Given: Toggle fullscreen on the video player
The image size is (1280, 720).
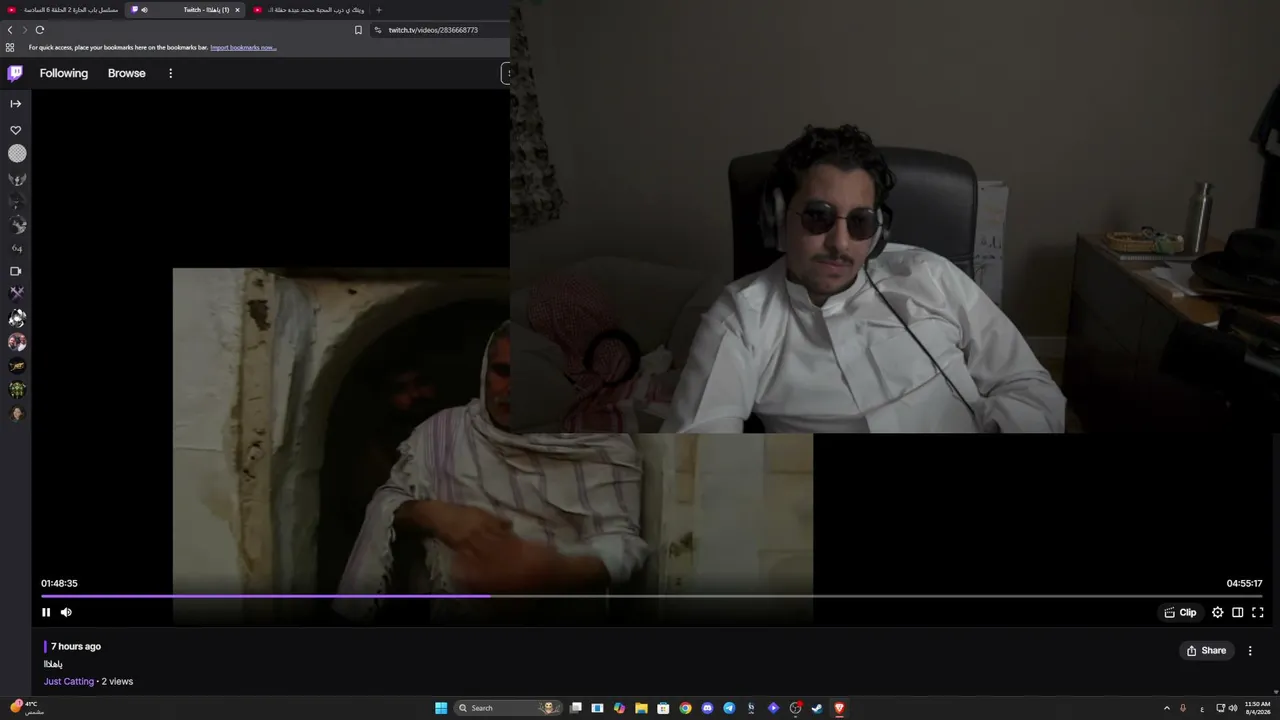Looking at the screenshot, I should pos(1258,612).
